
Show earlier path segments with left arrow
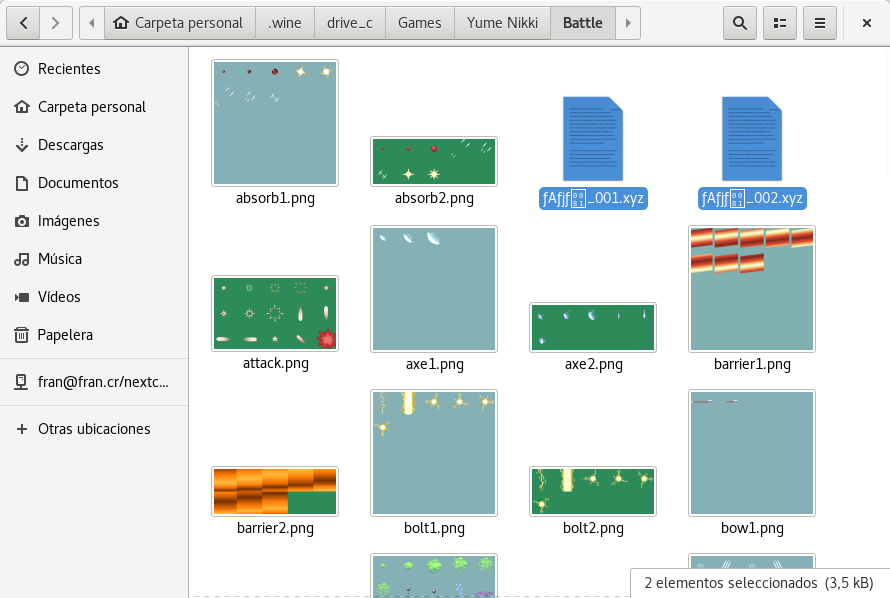[x=92, y=23]
